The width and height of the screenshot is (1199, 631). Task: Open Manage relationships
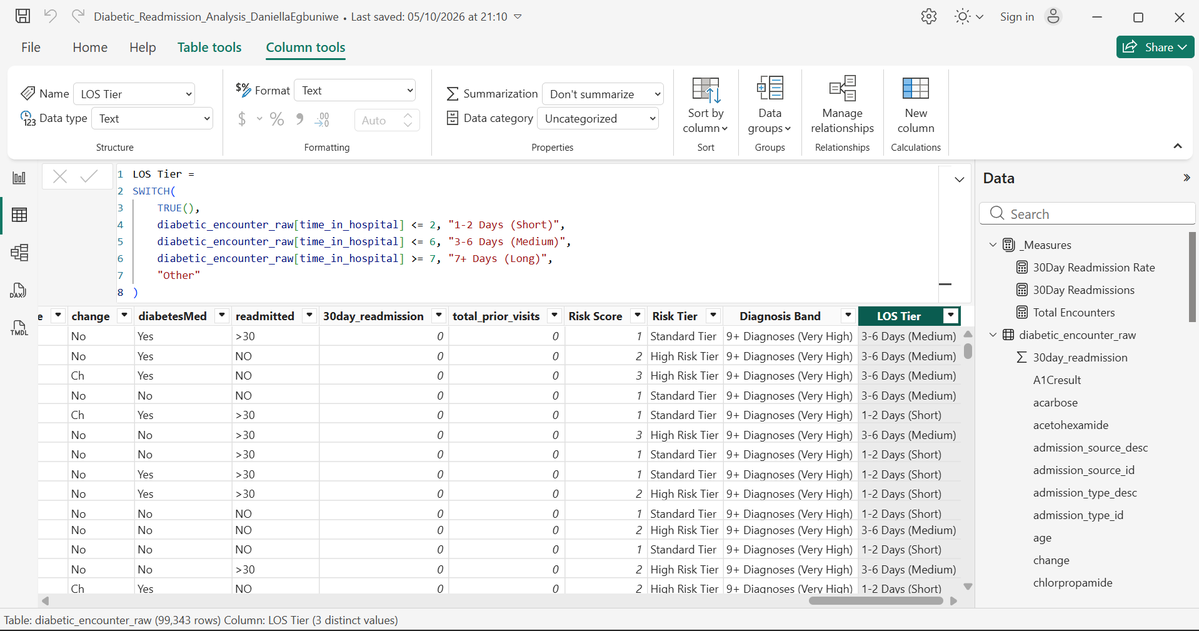pyautogui.click(x=842, y=106)
